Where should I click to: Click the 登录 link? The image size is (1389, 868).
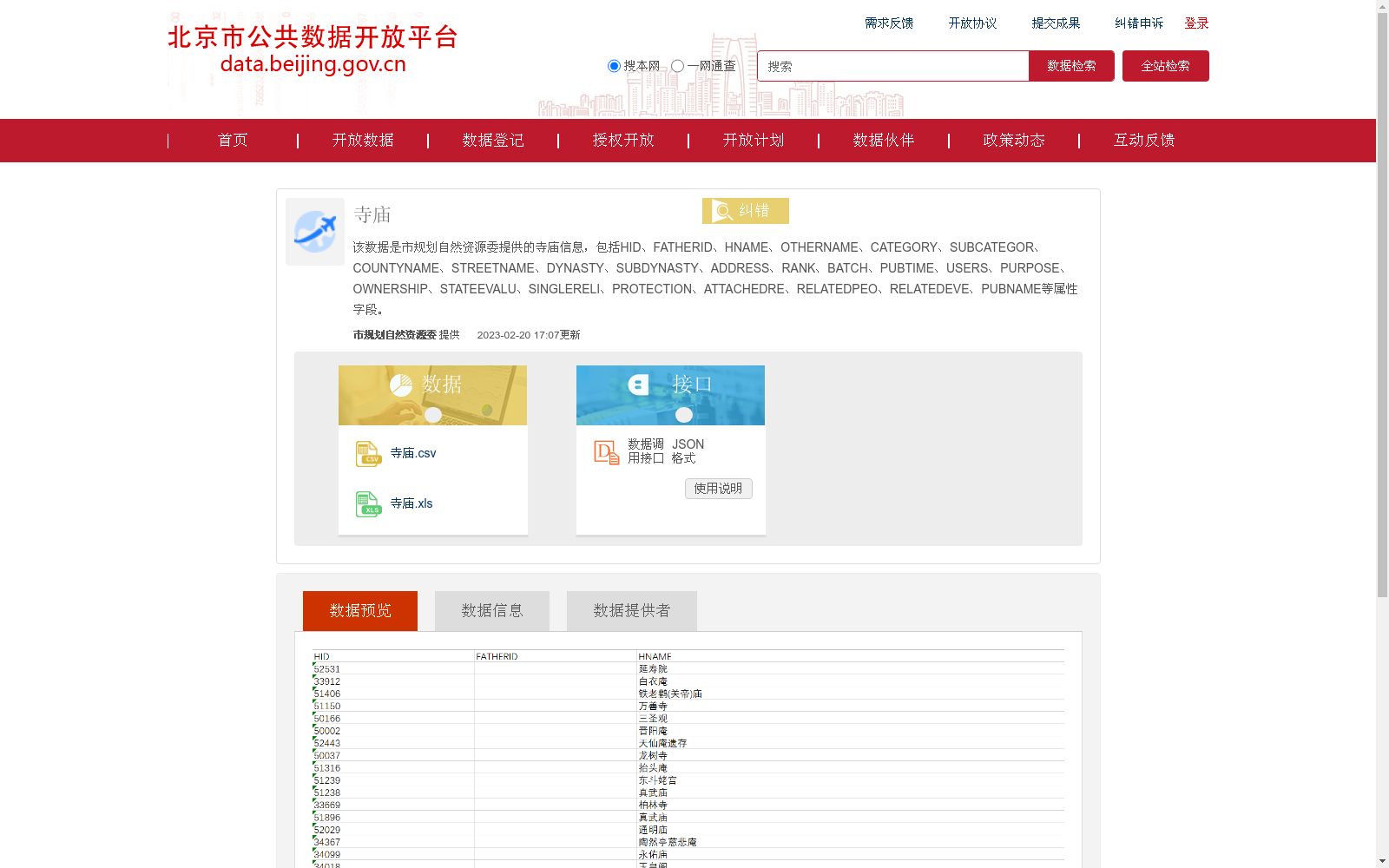coord(1196,23)
